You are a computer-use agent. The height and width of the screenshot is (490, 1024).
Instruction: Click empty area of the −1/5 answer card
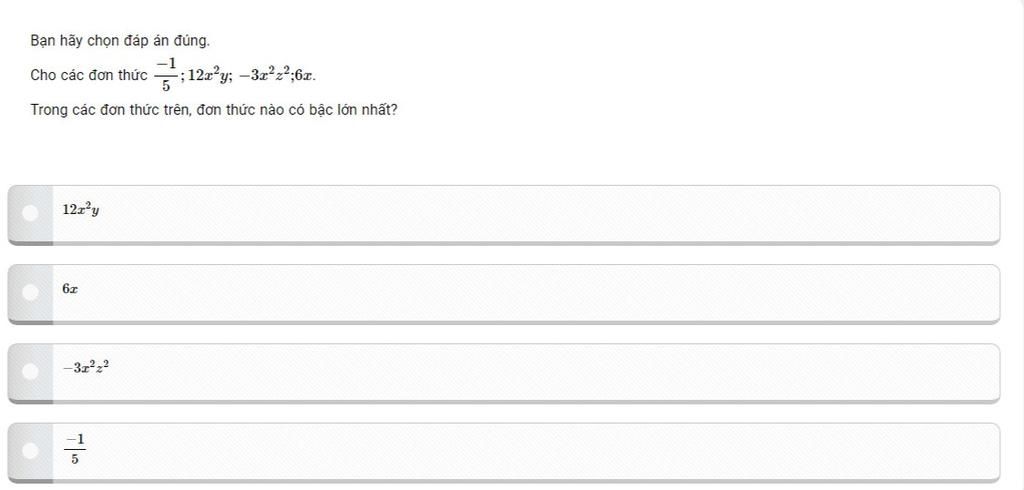pos(550,450)
